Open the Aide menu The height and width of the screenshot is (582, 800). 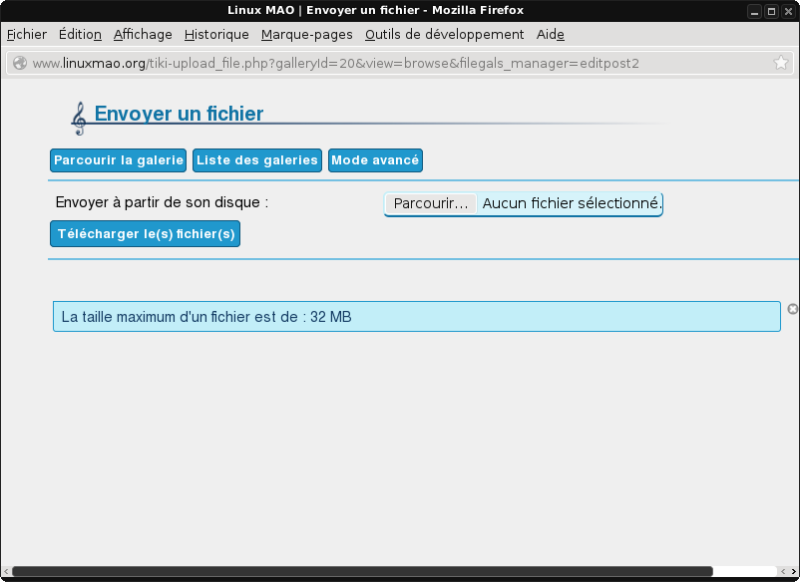pyautogui.click(x=550, y=34)
